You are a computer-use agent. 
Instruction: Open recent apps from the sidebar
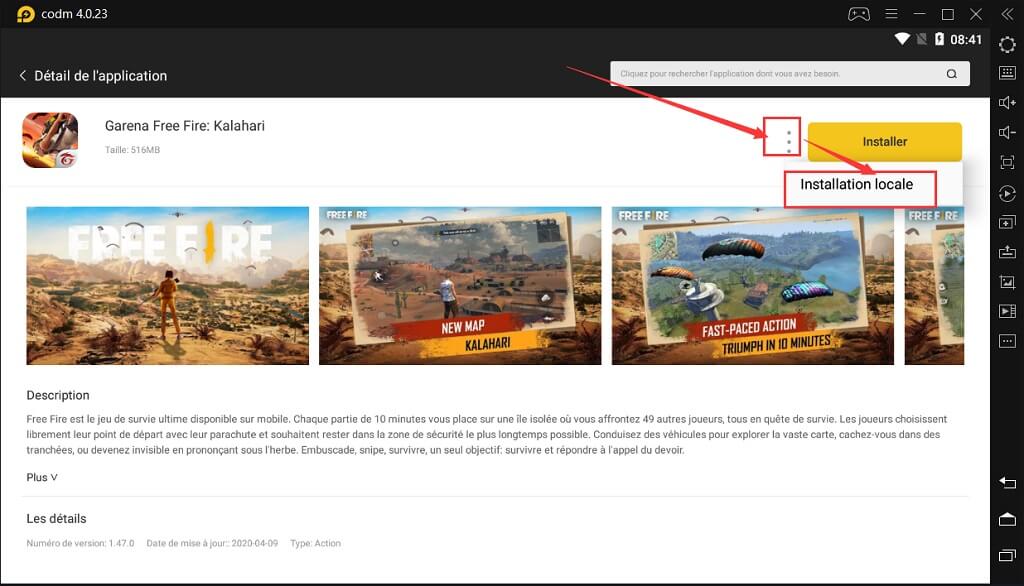tap(1007, 555)
